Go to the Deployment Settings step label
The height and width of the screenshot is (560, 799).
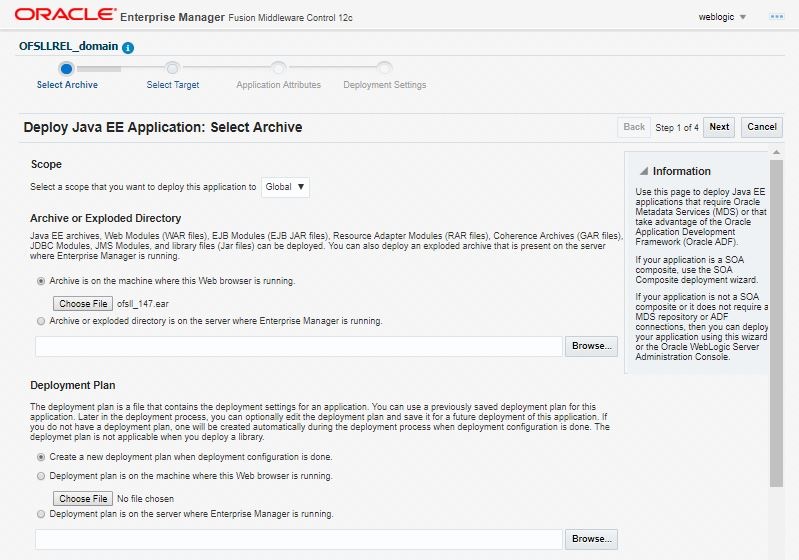(385, 85)
